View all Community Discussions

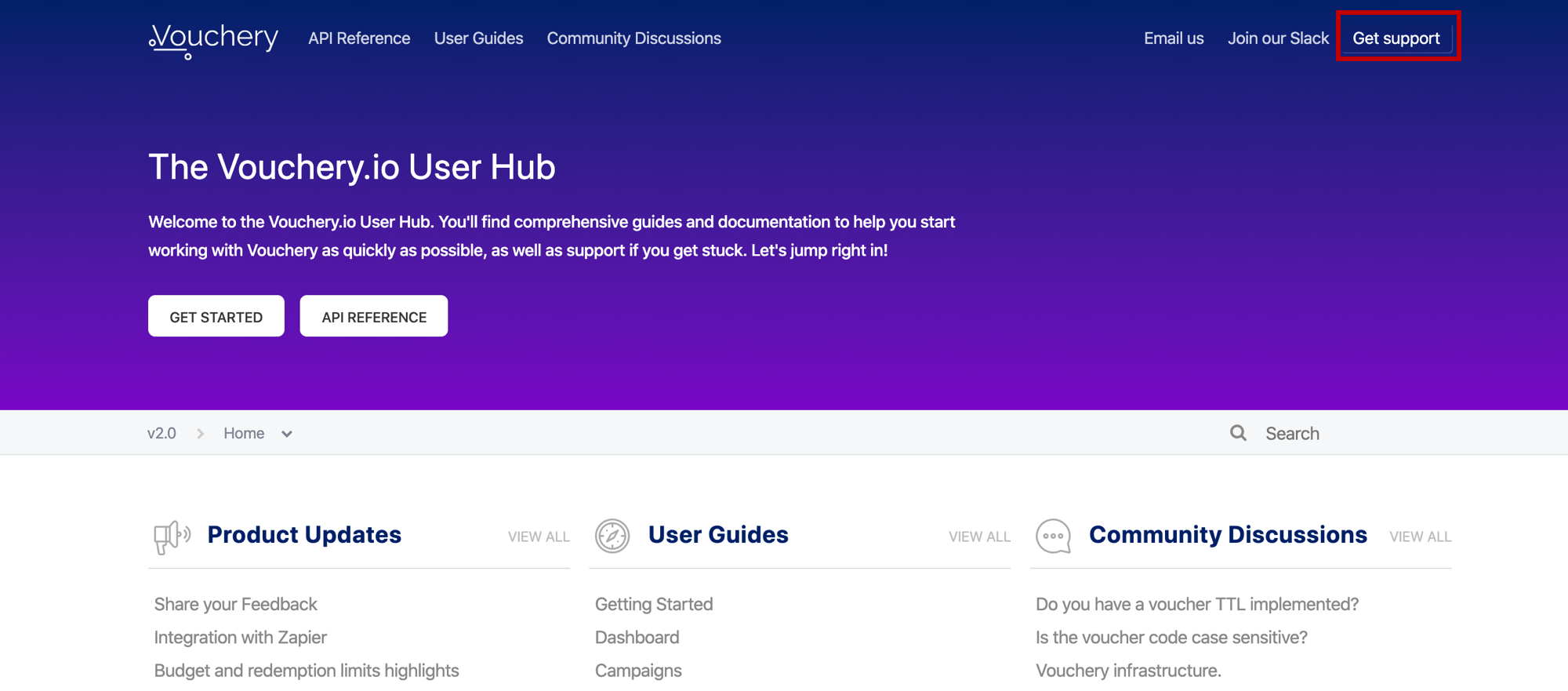[1421, 537]
